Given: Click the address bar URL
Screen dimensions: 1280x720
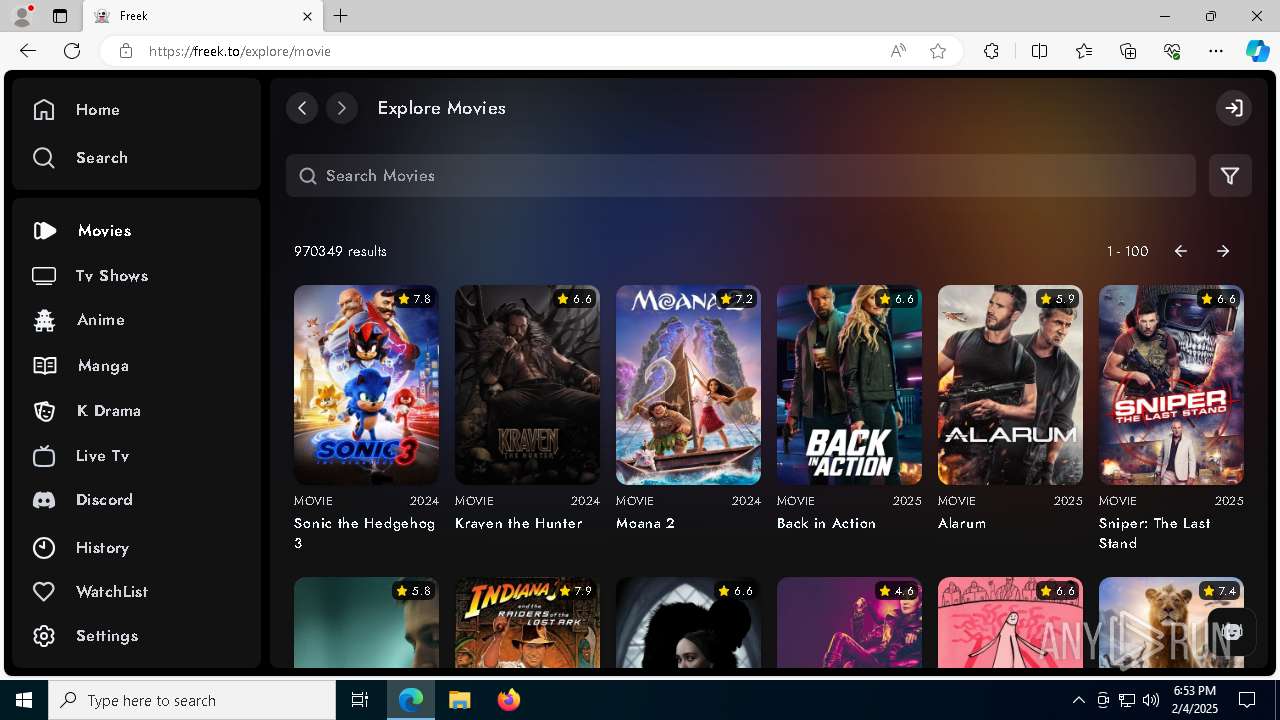Looking at the screenshot, I should (240, 51).
